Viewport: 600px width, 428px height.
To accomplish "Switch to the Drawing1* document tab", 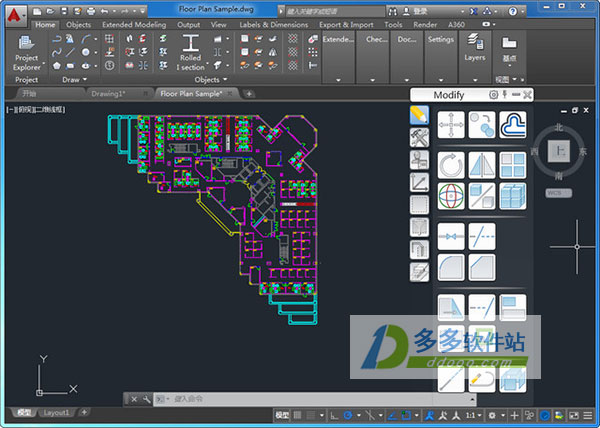I will [x=108, y=94].
